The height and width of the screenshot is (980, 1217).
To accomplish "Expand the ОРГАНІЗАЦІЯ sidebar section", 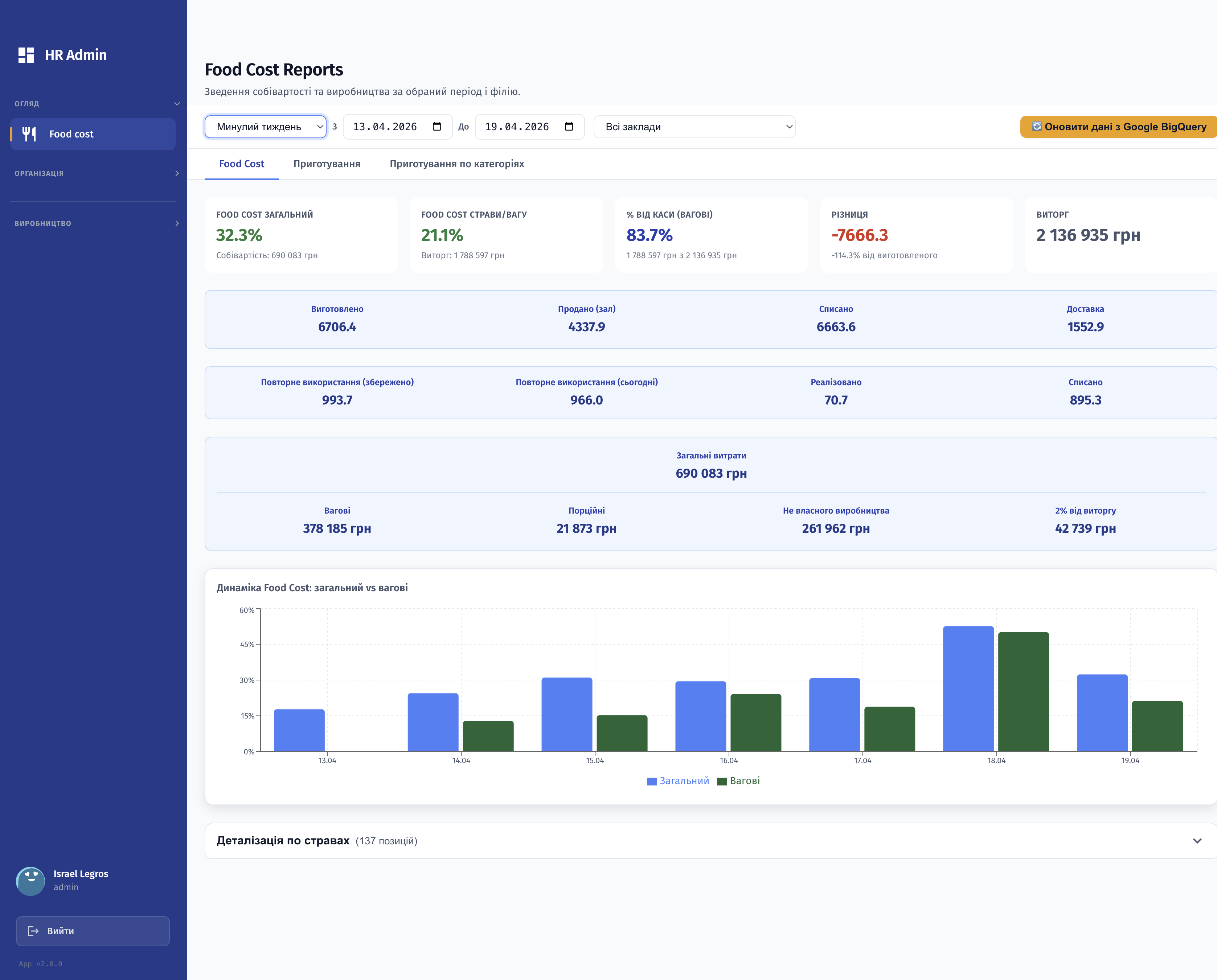I will 177,173.
